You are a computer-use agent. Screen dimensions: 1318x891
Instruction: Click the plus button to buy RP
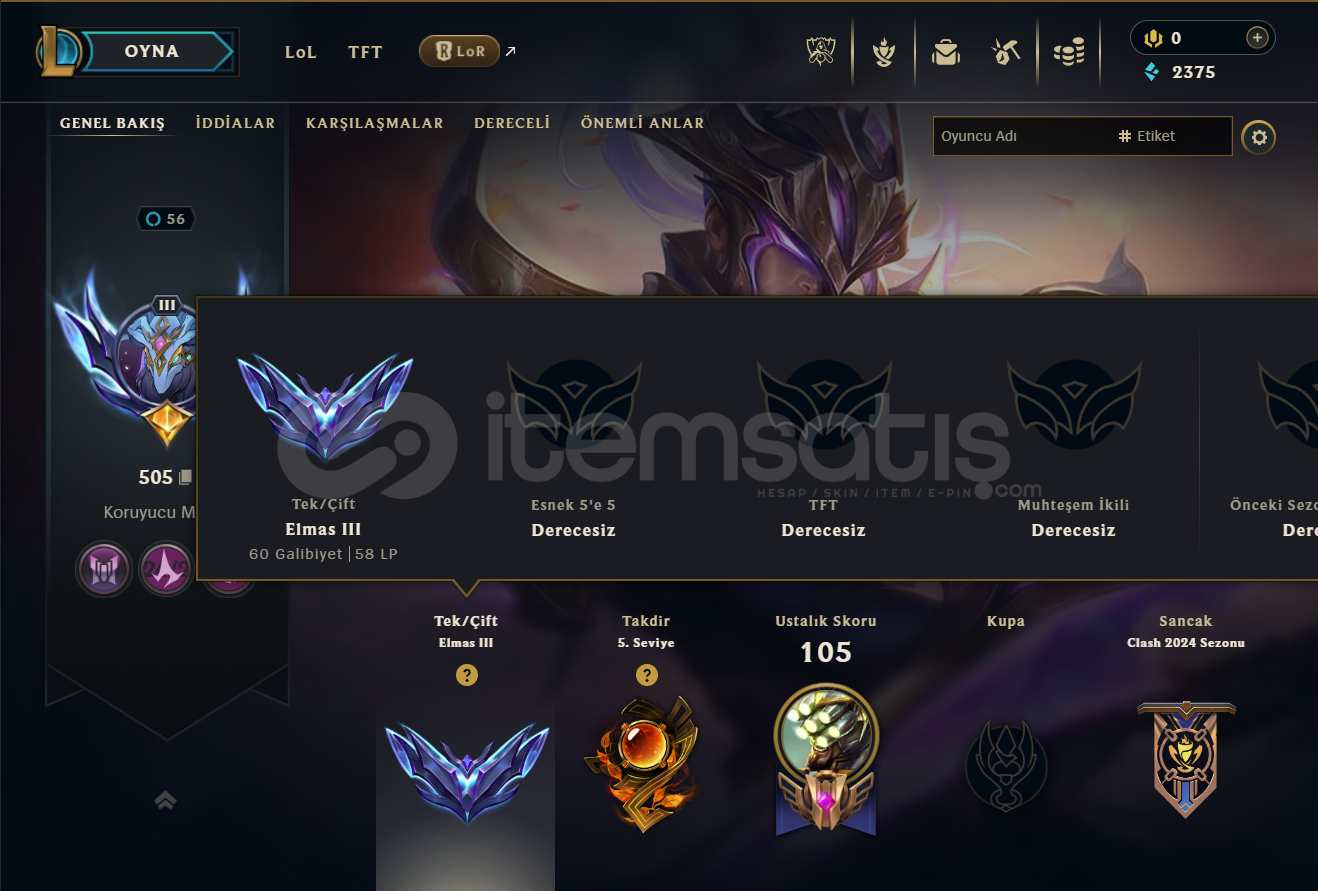coord(1257,38)
